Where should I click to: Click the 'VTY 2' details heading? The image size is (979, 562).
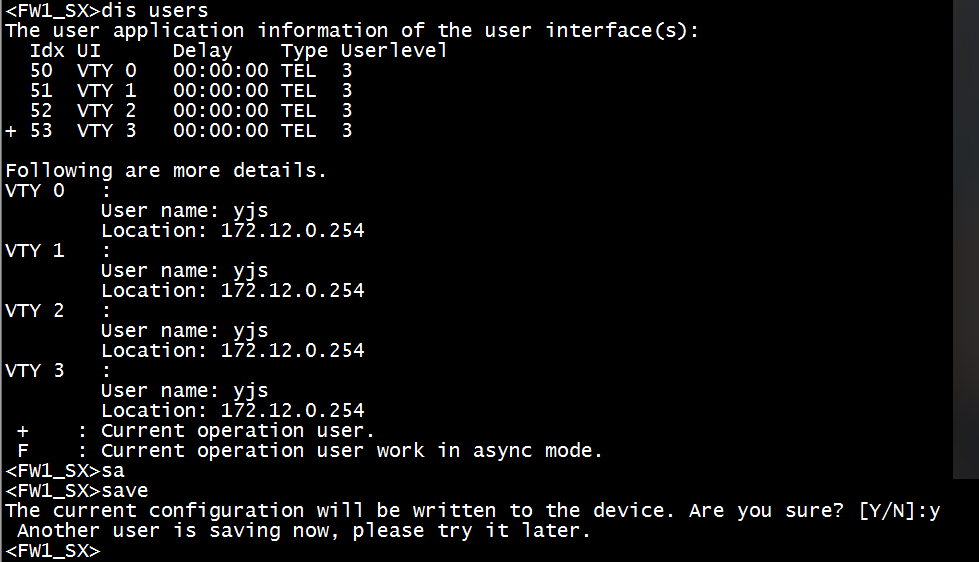35,310
